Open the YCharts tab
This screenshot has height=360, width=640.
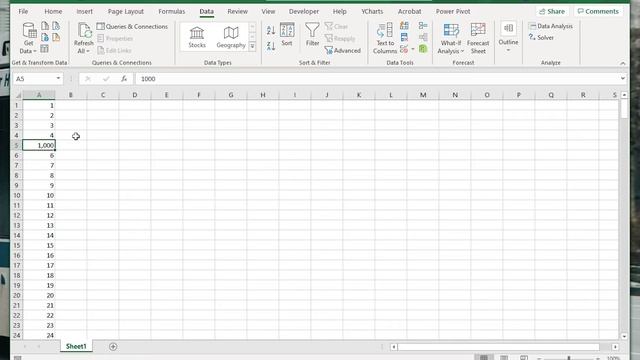372,11
